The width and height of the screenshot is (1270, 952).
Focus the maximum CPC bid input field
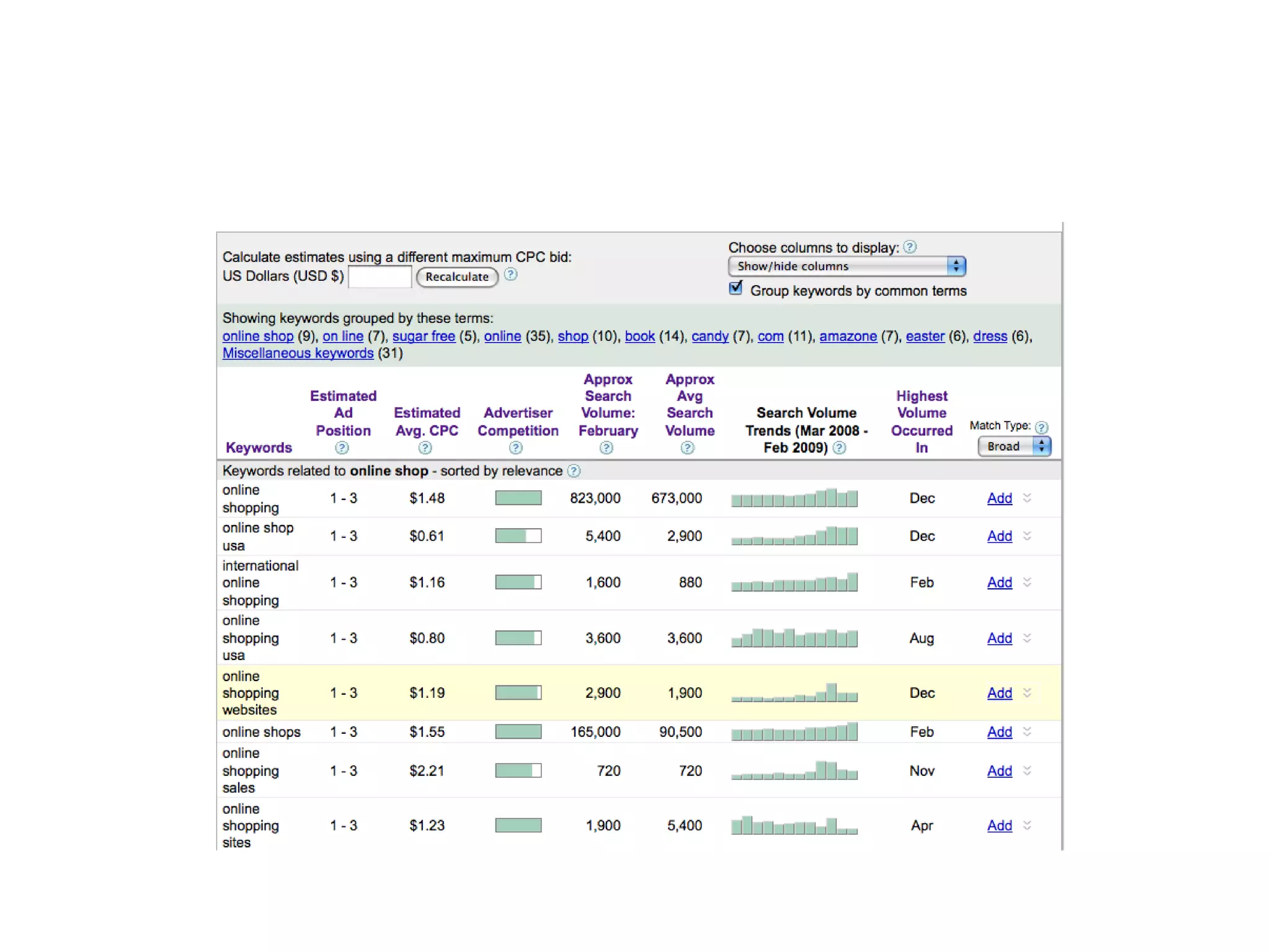380,276
